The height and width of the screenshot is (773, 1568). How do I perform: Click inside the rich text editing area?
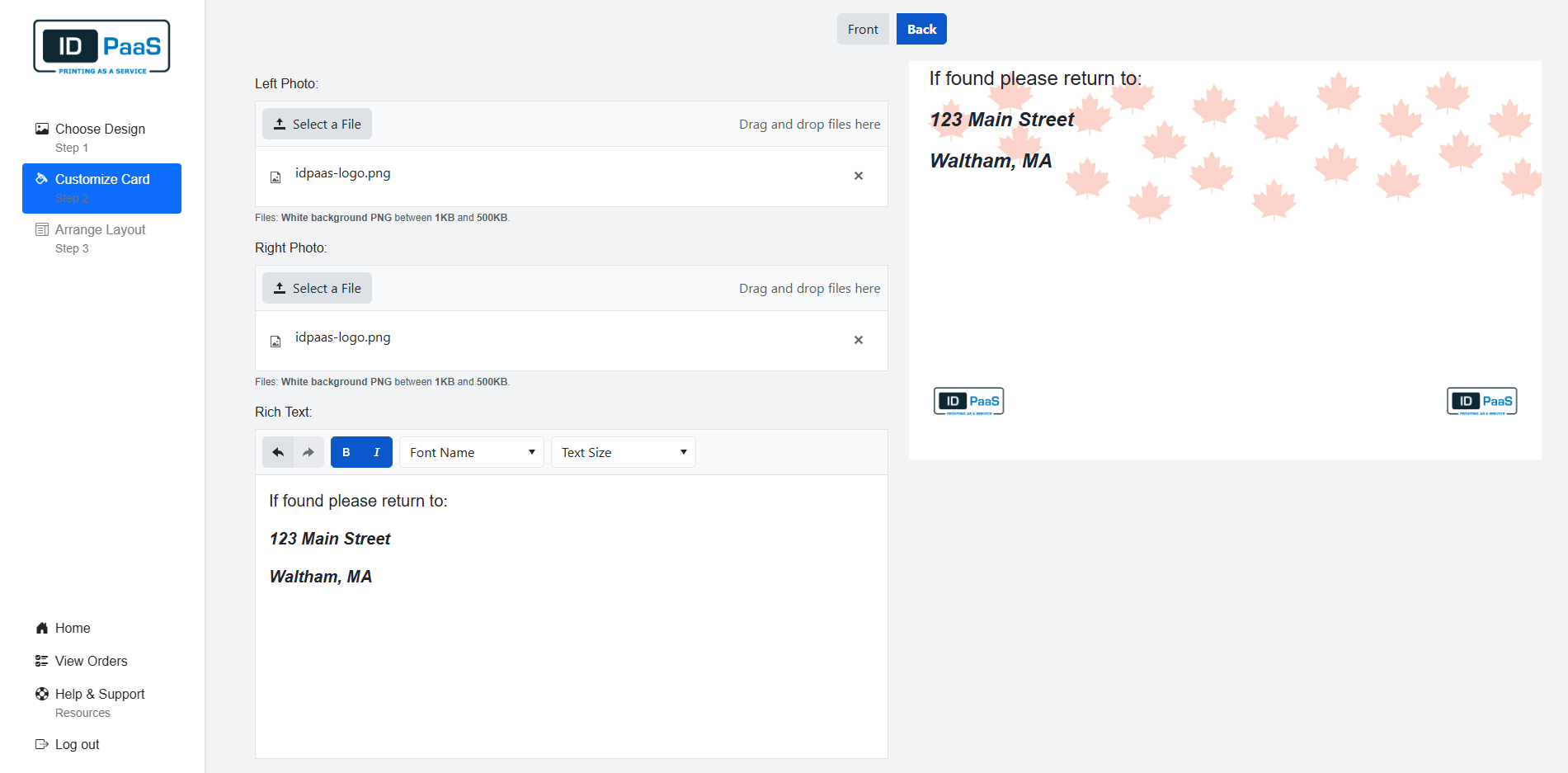(x=571, y=660)
